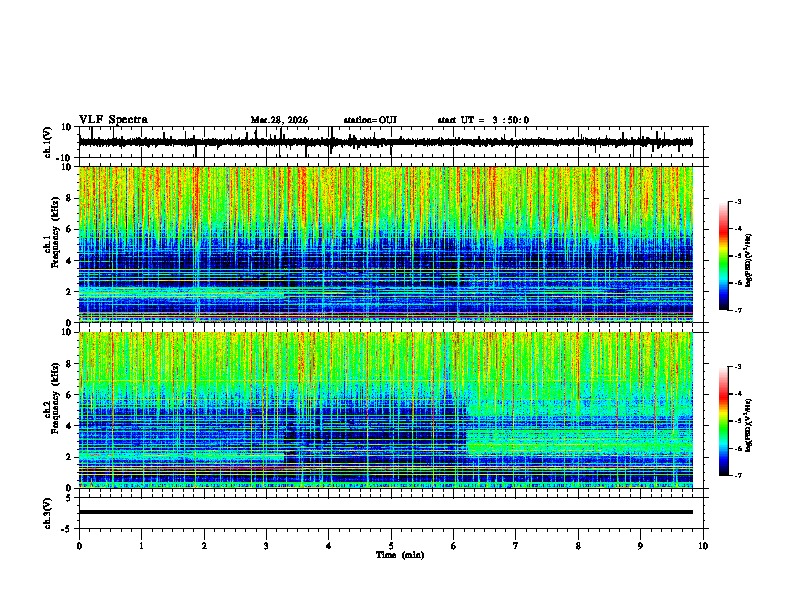Click the time axis tick label "6"

(453, 546)
